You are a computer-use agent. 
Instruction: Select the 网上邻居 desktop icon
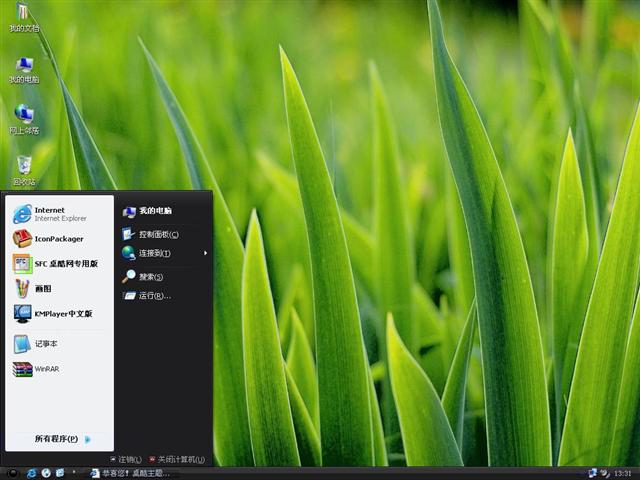(x=24, y=119)
